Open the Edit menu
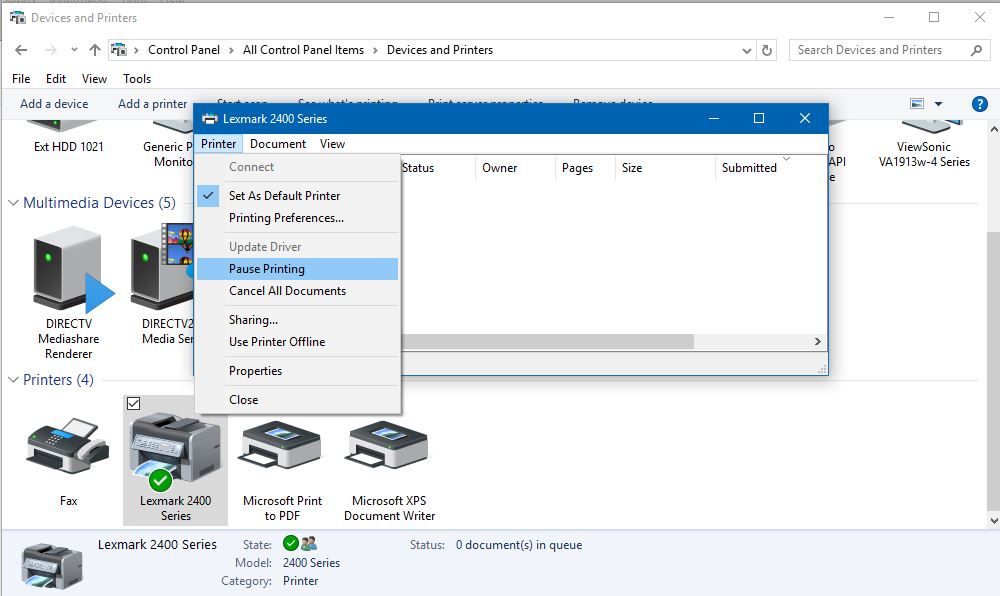1000x596 pixels. point(56,78)
